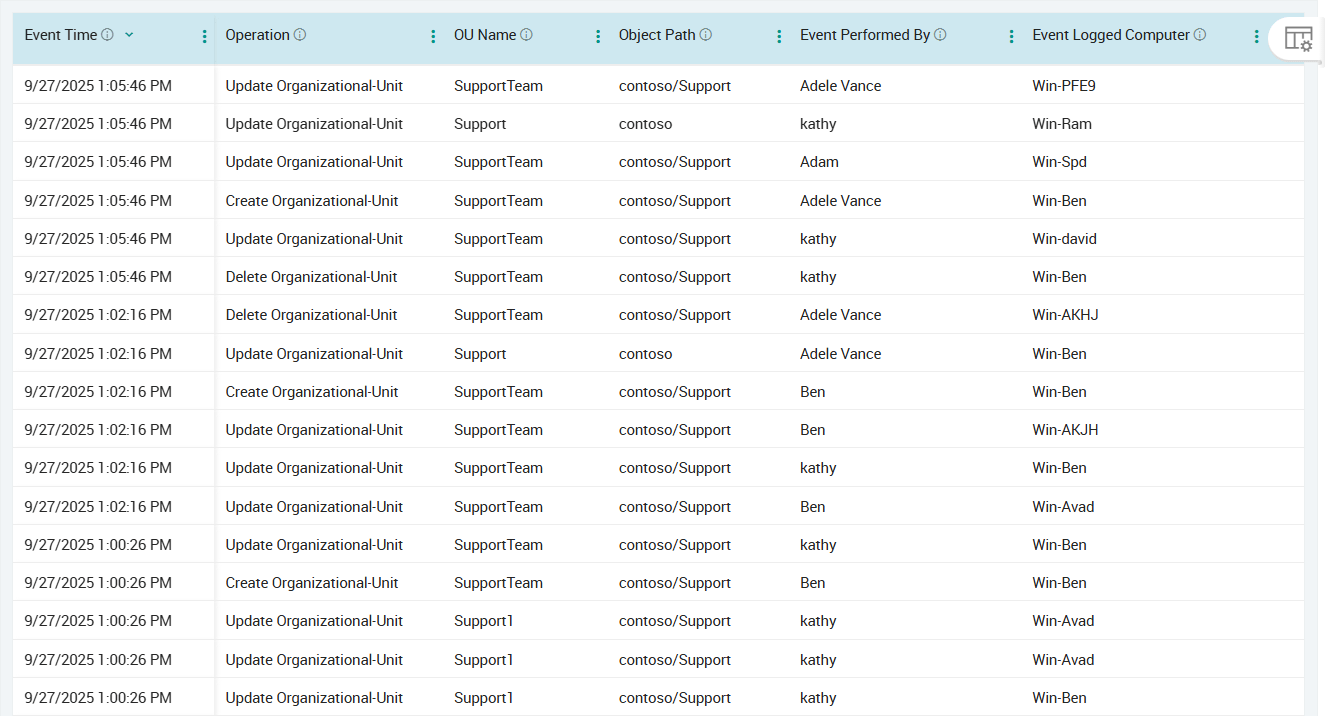Open the column chooser settings icon
Screen dimensions: 1325x716
1298,39
